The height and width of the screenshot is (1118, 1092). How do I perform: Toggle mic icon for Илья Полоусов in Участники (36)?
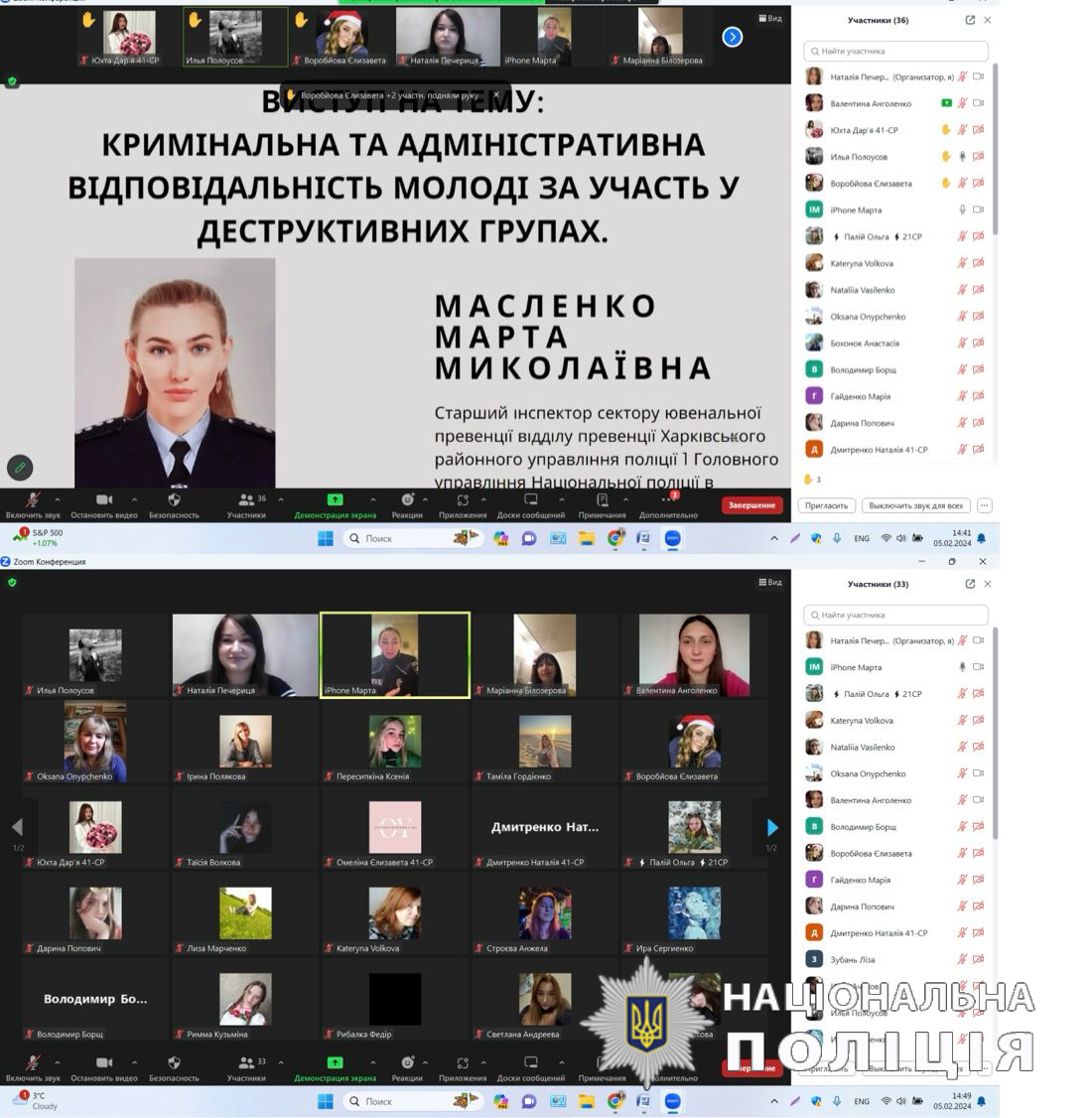click(962, 156)
